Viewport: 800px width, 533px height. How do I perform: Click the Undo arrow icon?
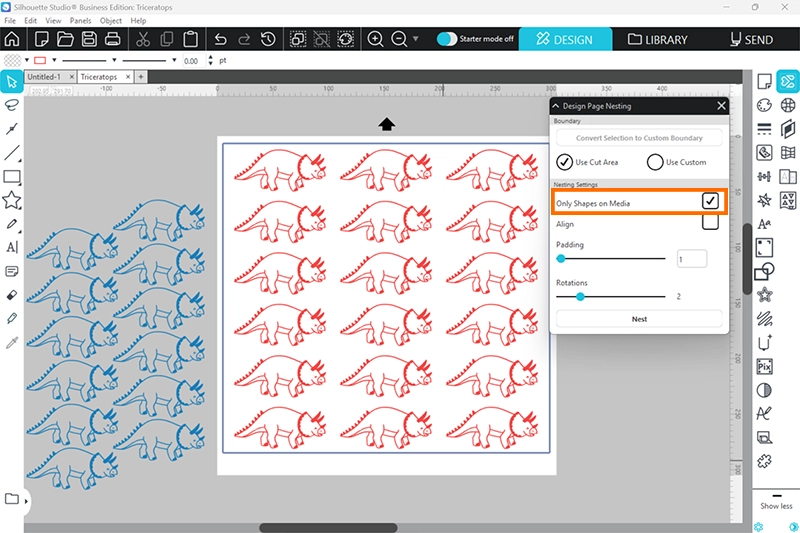(x=220, y=39)
